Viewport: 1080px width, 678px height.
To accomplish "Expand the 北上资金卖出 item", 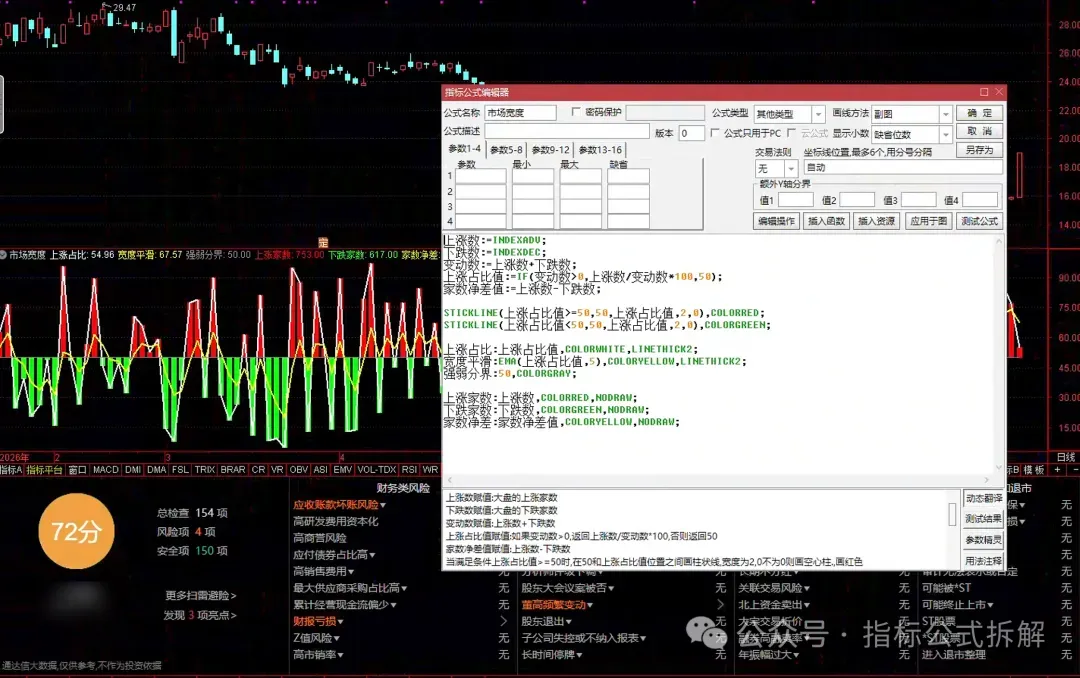I will point(774,605).
